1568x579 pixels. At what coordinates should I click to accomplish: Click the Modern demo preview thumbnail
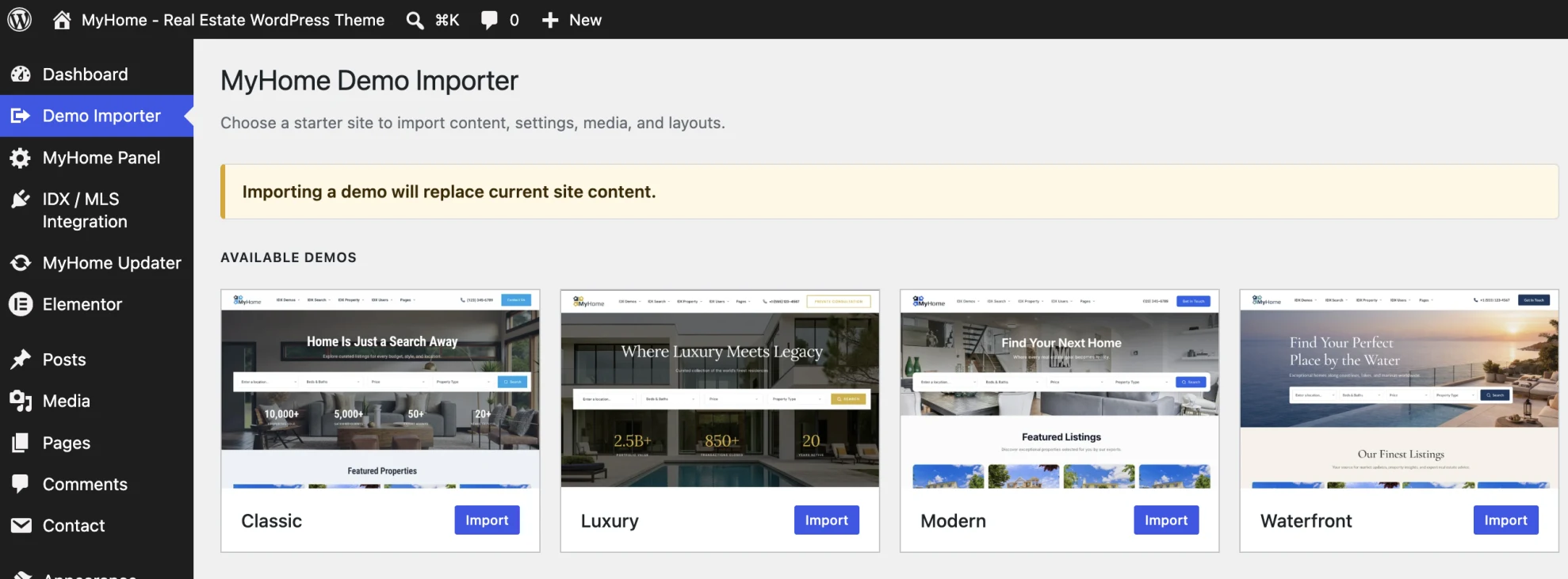click(x=1059, y=389)
